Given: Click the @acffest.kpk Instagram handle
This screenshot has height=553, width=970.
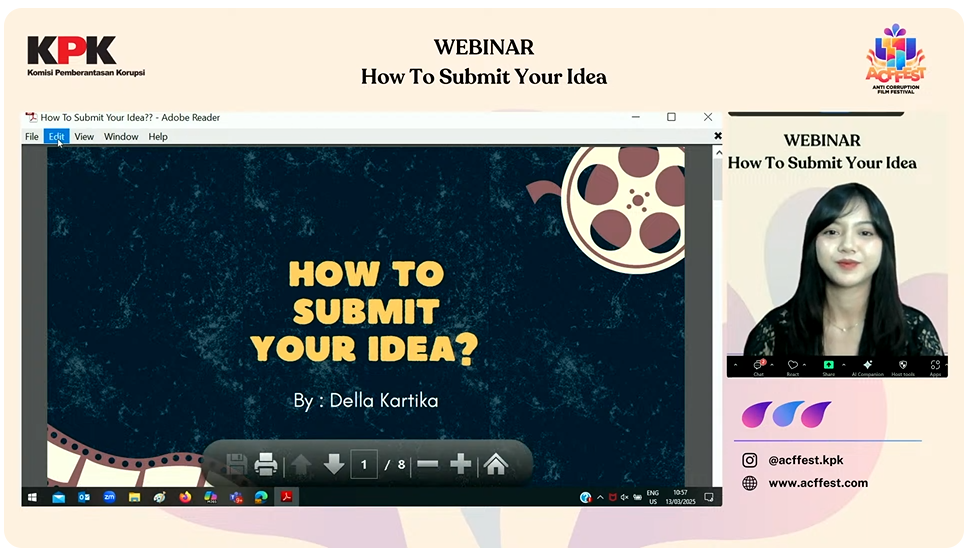Looking at the screenshot, I should click(805, 460).
